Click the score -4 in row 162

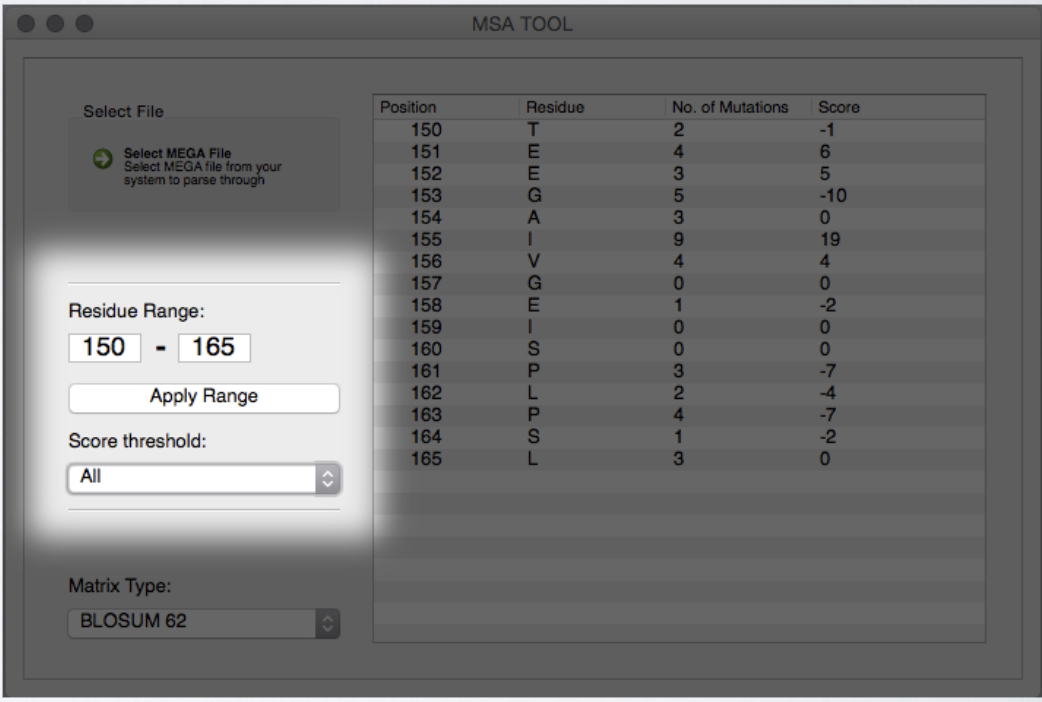click(x=827, y=394)
